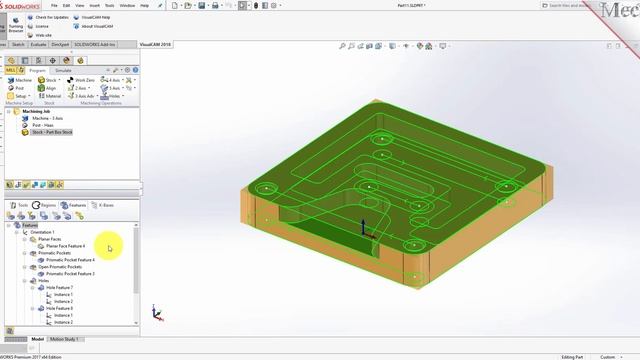640x360 pixels.
Task: Open the License option
Action: (x=38, y=26)
